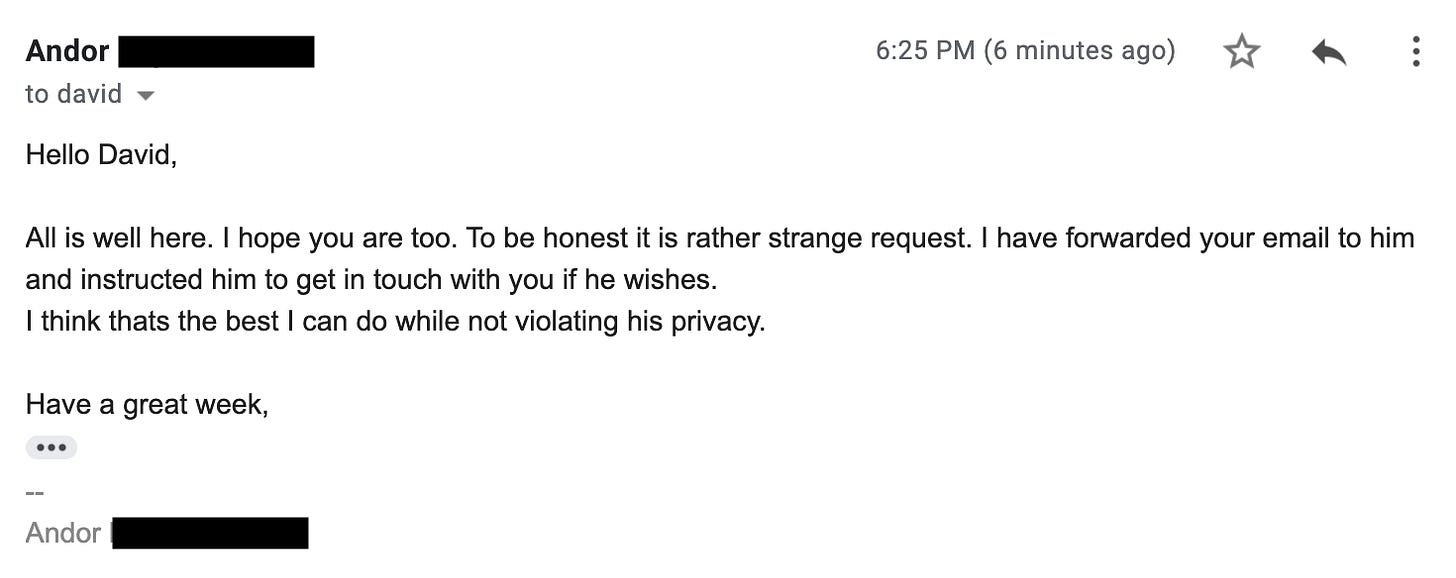Click the redacted box next to sender name
Viewport: 1456px width, 578px height.
pyautogui.click(x=216, y=51)
